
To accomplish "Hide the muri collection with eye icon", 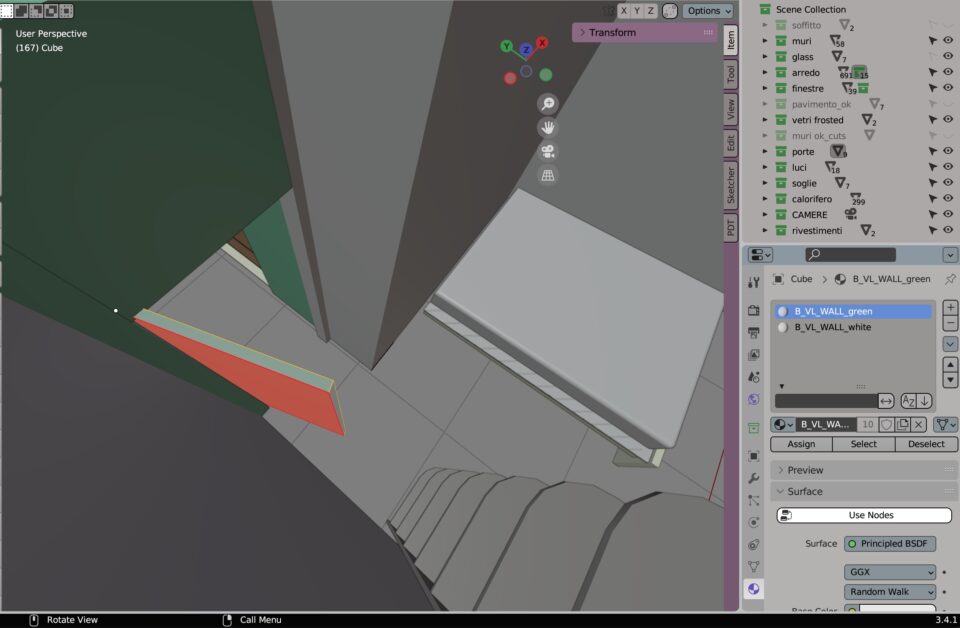I will coord(948,41).
